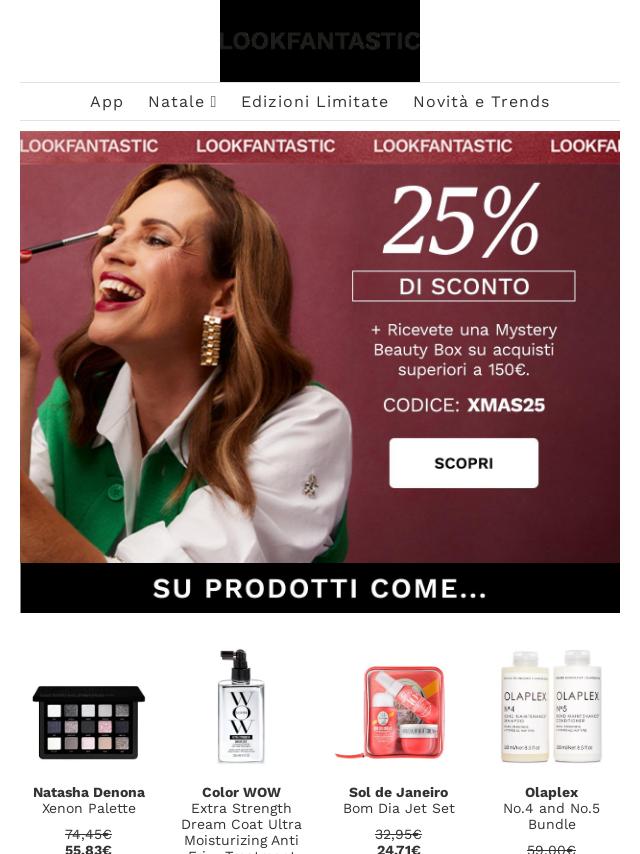Open the Color WOW spray bottle image
The height and width of the screenshot is (854, 640).
click(x=241, y=706)
